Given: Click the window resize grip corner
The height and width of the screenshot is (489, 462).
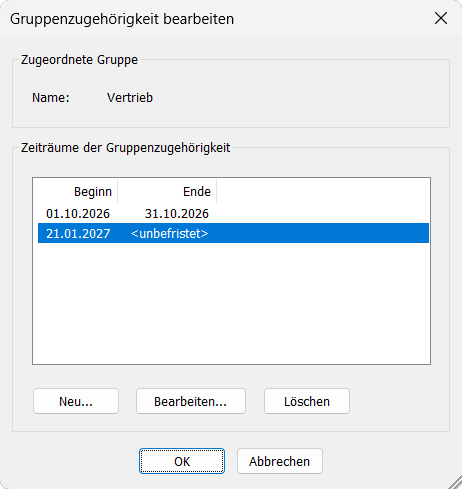Looking at the screenshot, I should [454, 482].
